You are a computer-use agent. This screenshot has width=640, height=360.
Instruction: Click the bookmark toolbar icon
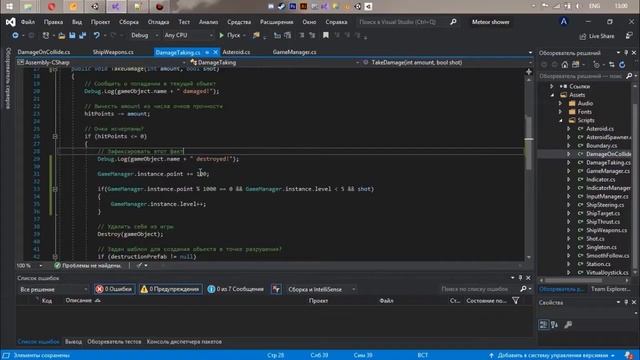click(x=326, y=36)
